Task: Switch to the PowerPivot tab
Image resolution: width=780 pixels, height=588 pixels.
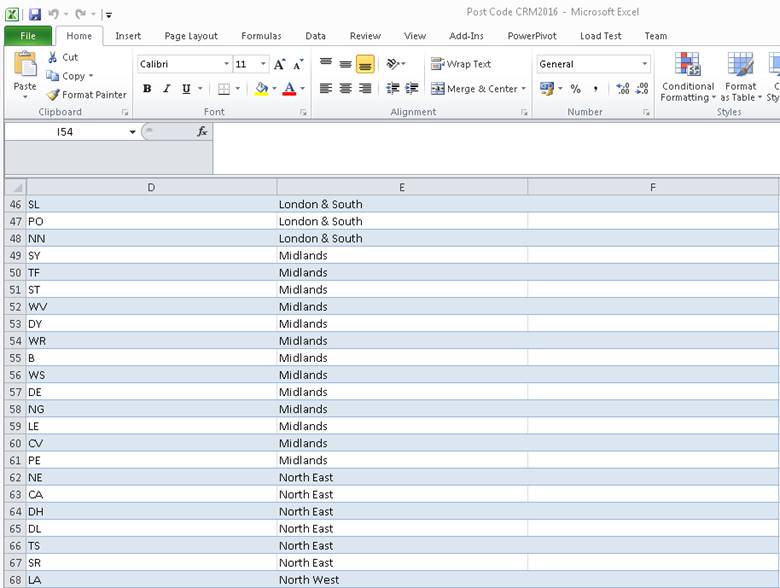Action: 532,36
